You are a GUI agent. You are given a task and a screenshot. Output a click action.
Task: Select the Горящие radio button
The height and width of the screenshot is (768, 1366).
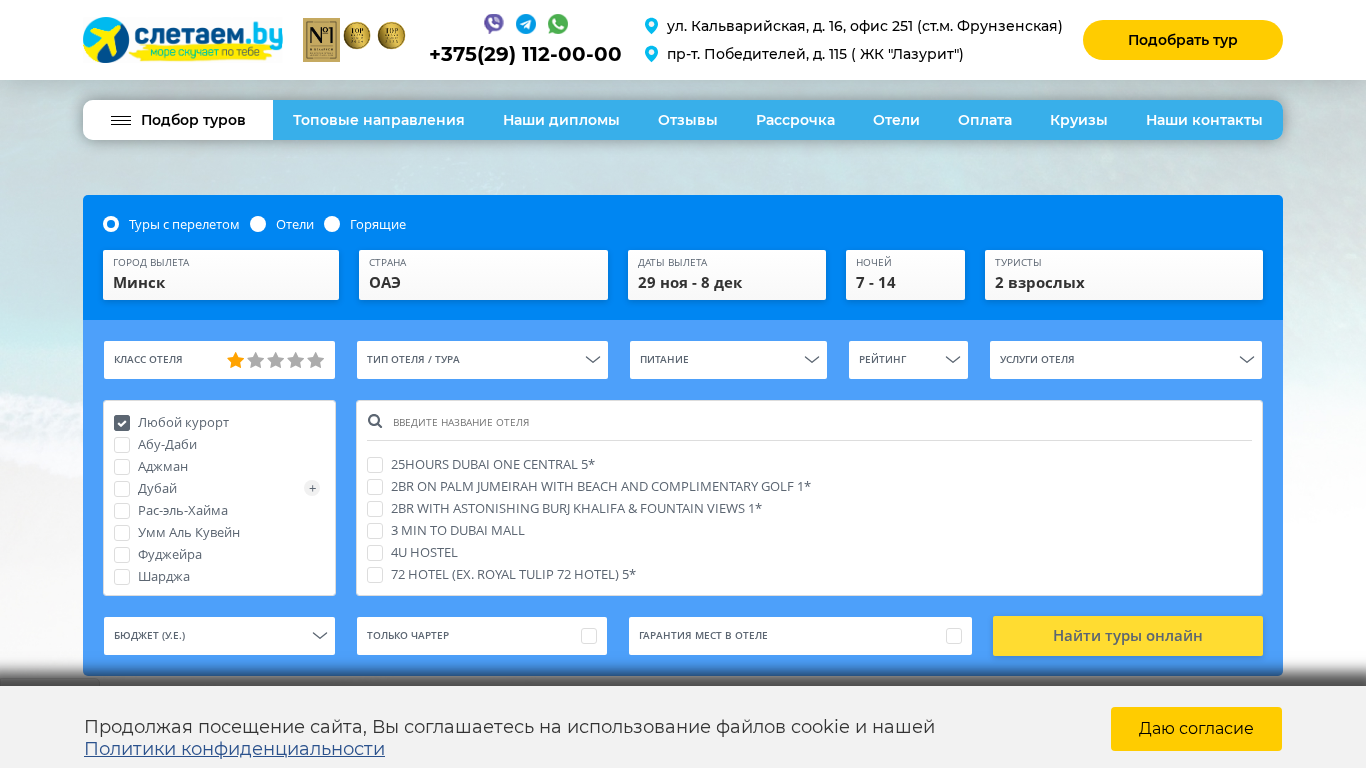(x=332, y=224)
